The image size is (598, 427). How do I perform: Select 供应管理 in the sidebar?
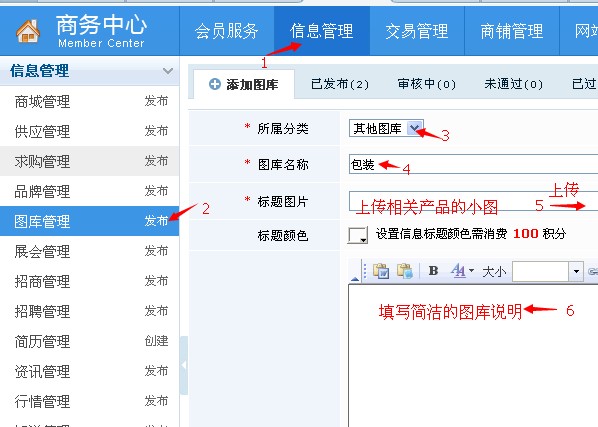click(42, 132)
